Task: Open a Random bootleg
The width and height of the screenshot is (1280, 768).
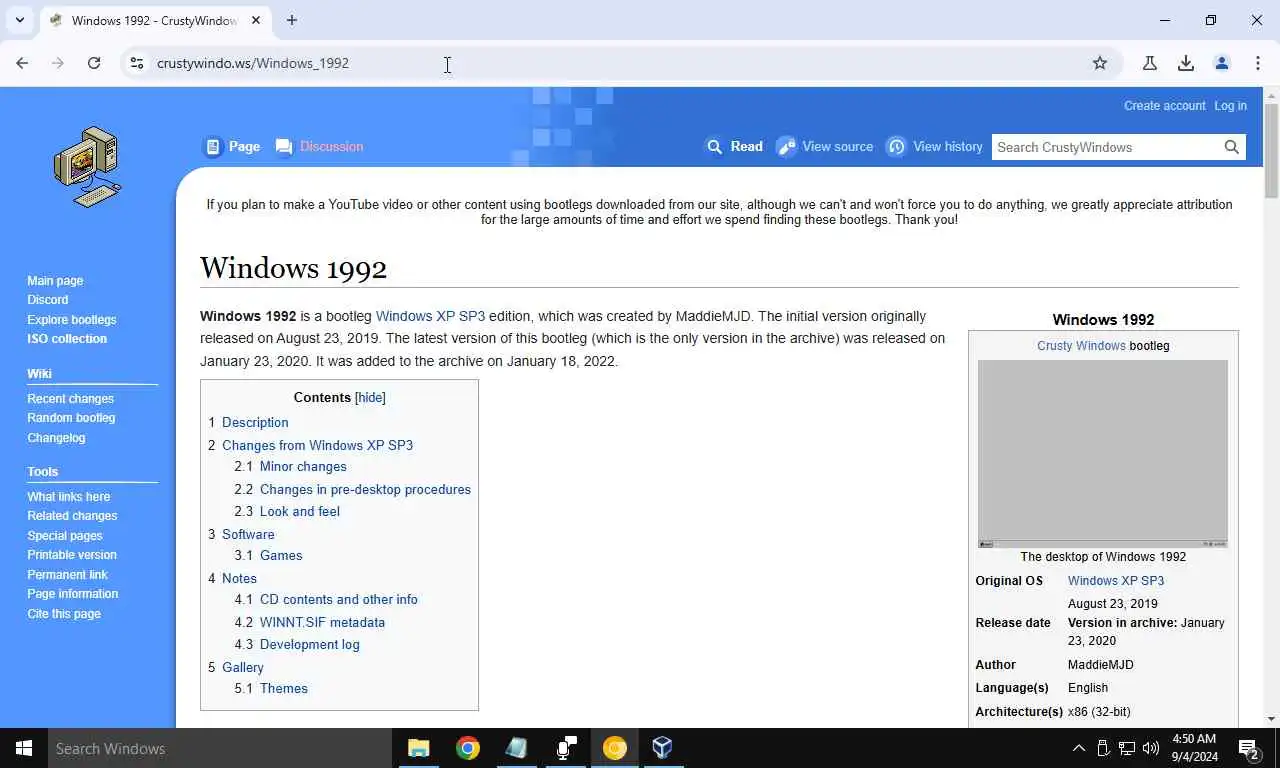Action: coord(71,418)
